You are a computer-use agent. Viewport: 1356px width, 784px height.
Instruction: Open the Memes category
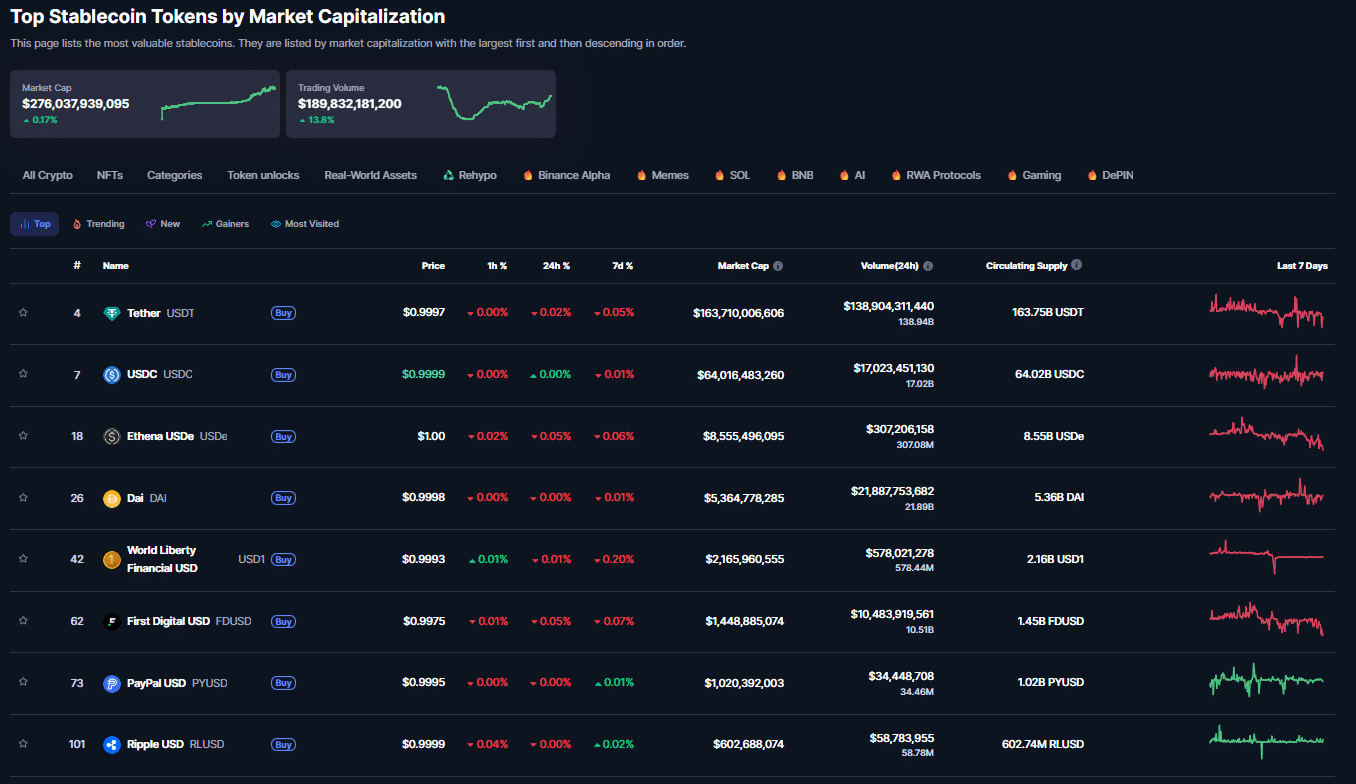(x=662, y=175)
